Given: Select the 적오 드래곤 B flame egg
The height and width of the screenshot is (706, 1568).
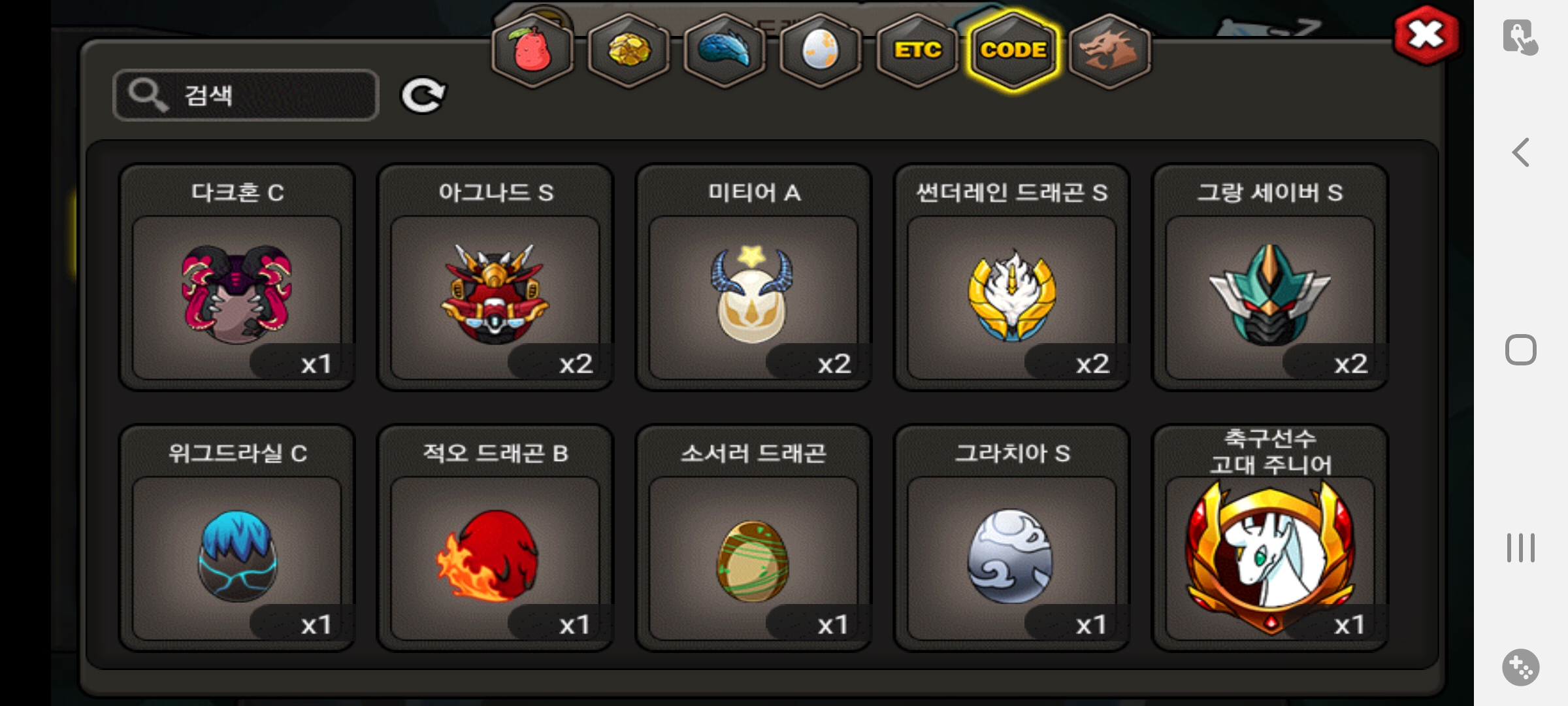Looking at the screenshot, I should pos(495,538).
